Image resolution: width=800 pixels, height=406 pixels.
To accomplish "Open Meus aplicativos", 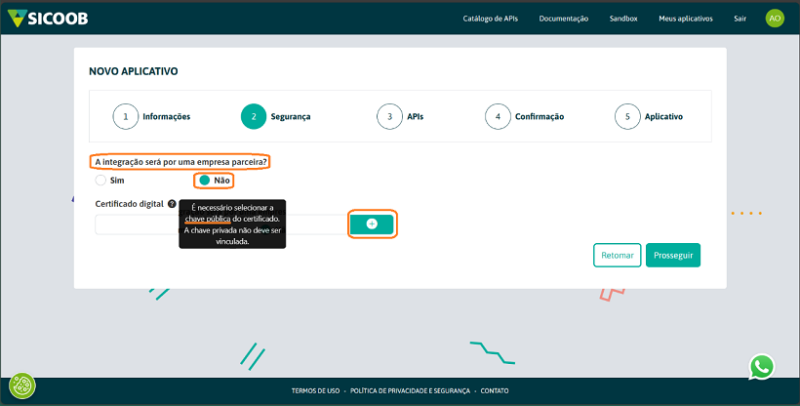I will point(685,18).
